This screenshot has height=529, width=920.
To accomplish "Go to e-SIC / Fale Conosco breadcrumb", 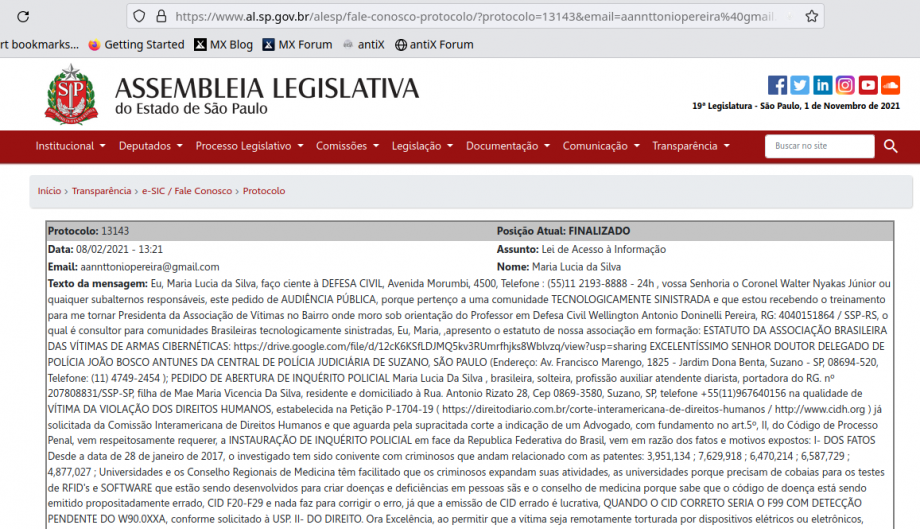I will pos(187,191).
